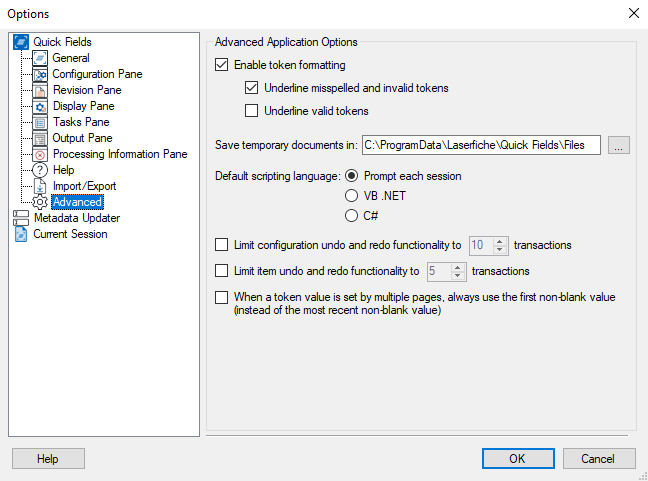Click the Metadata Updater icon
648x481 pixels.
click(21, 218)
